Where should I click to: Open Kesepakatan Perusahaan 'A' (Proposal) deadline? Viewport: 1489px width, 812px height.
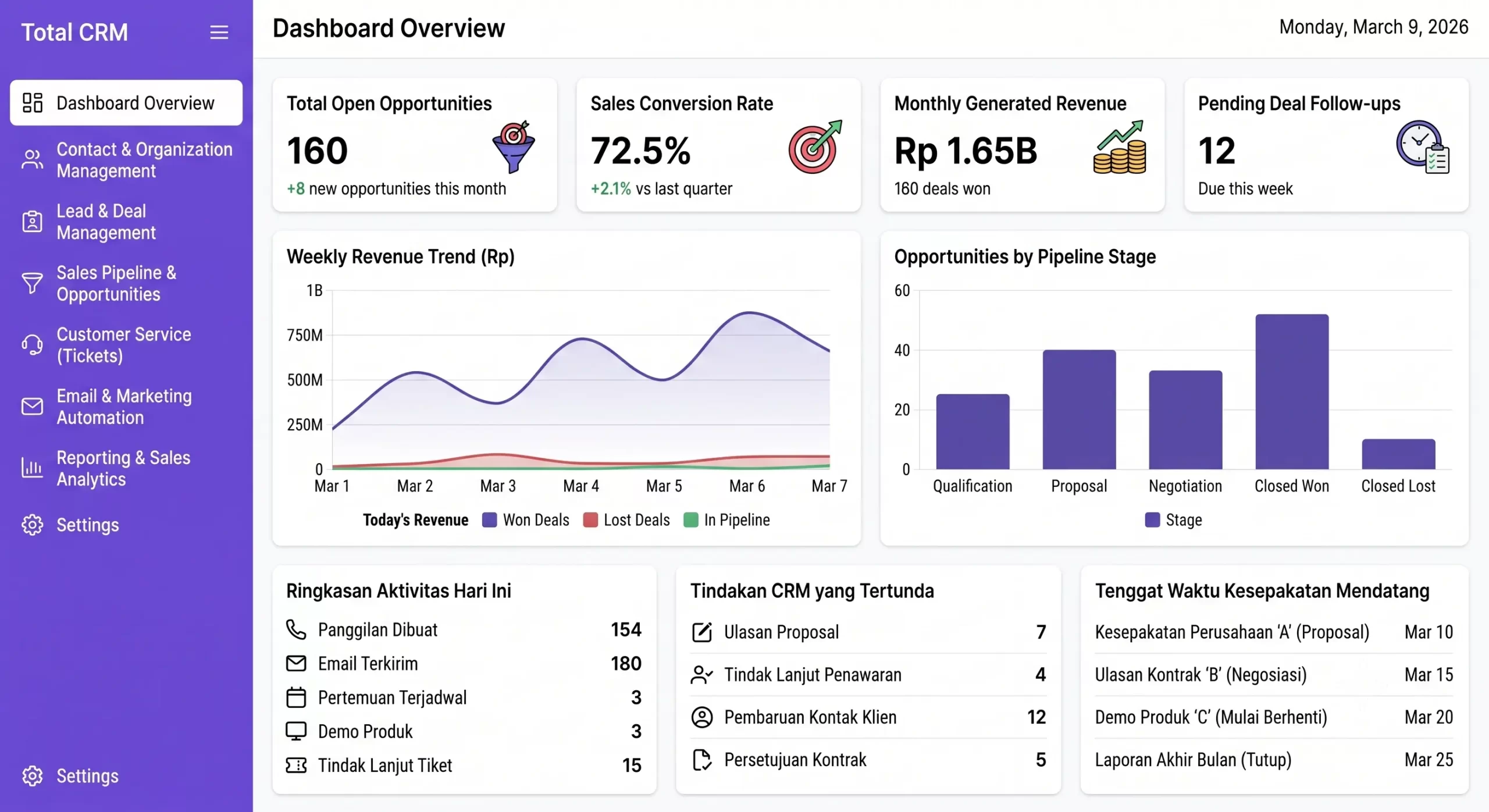tap(1274, 632)
